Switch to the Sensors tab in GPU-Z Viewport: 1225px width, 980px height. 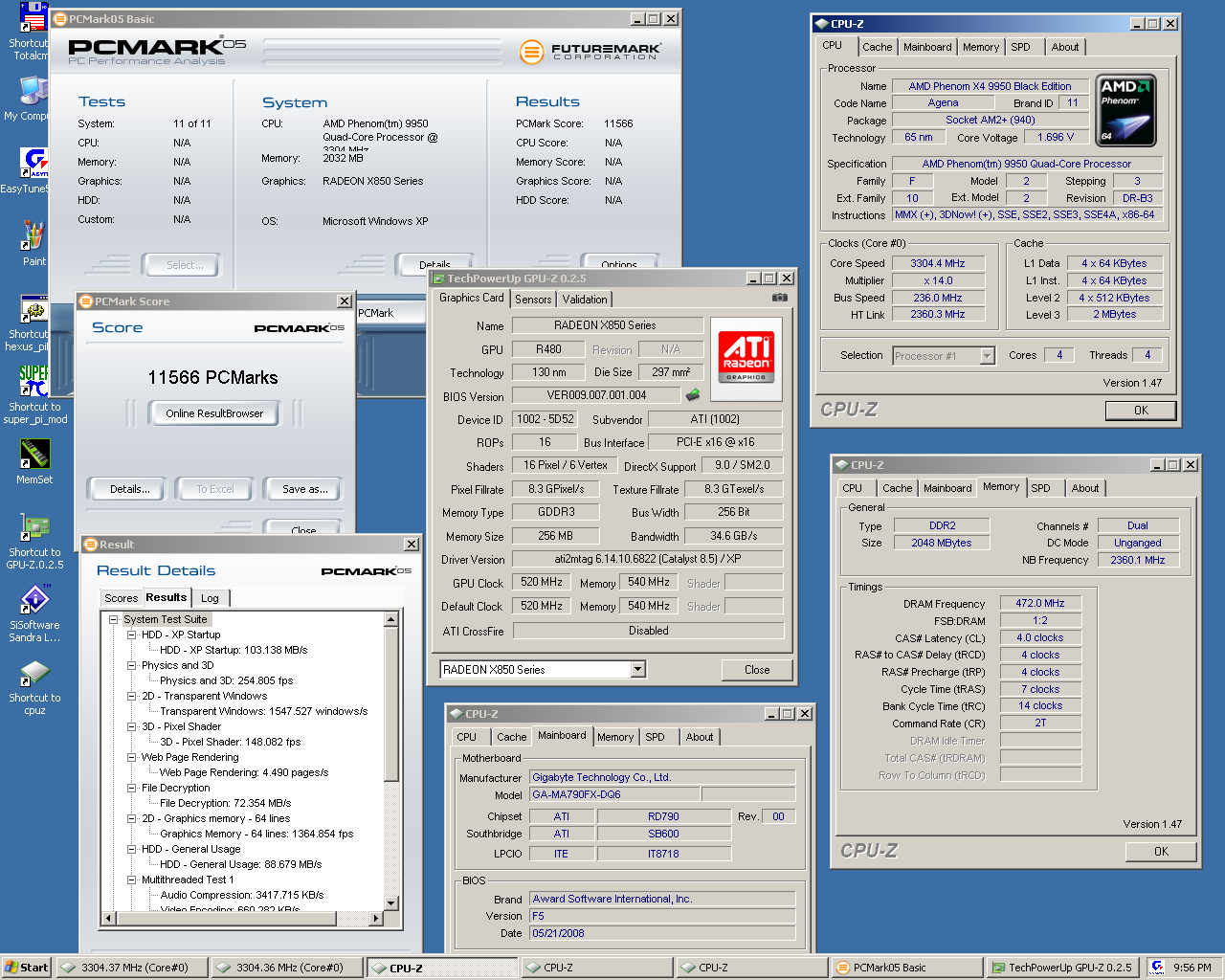(x=533, y=300)
